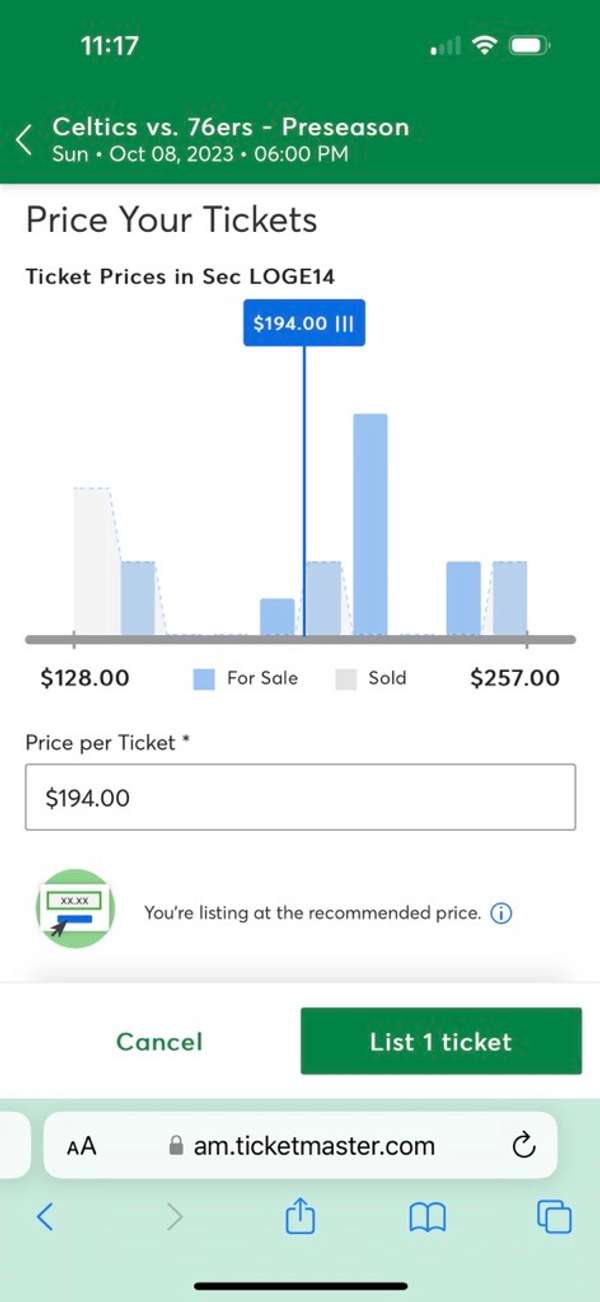The width and height of the screenshot is (600, 1302).
Task: Tap the Wi-Fi indicator in the status bar
Action: 482,44
